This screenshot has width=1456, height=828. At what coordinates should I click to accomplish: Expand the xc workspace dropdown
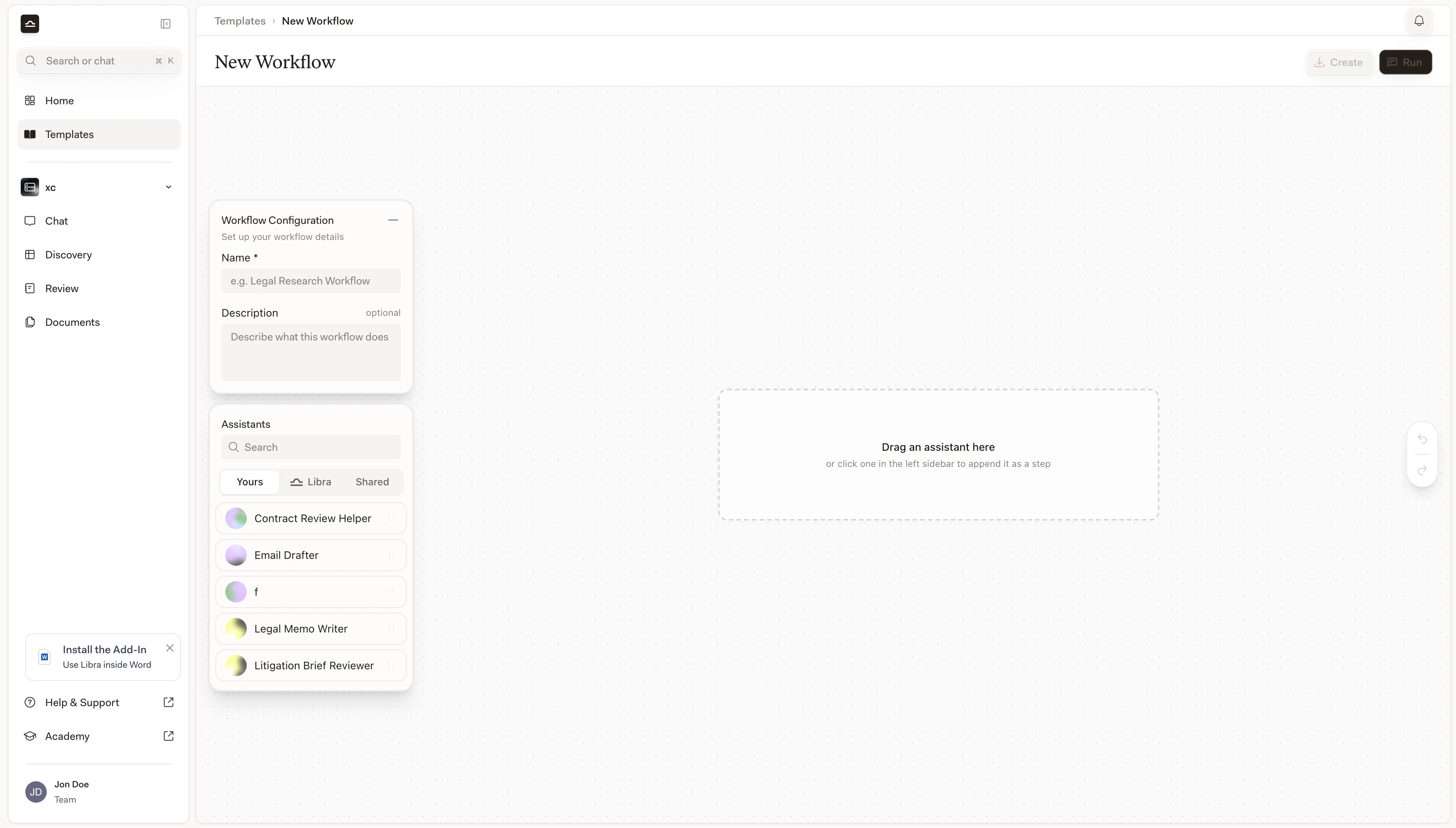tap(168, 187)
